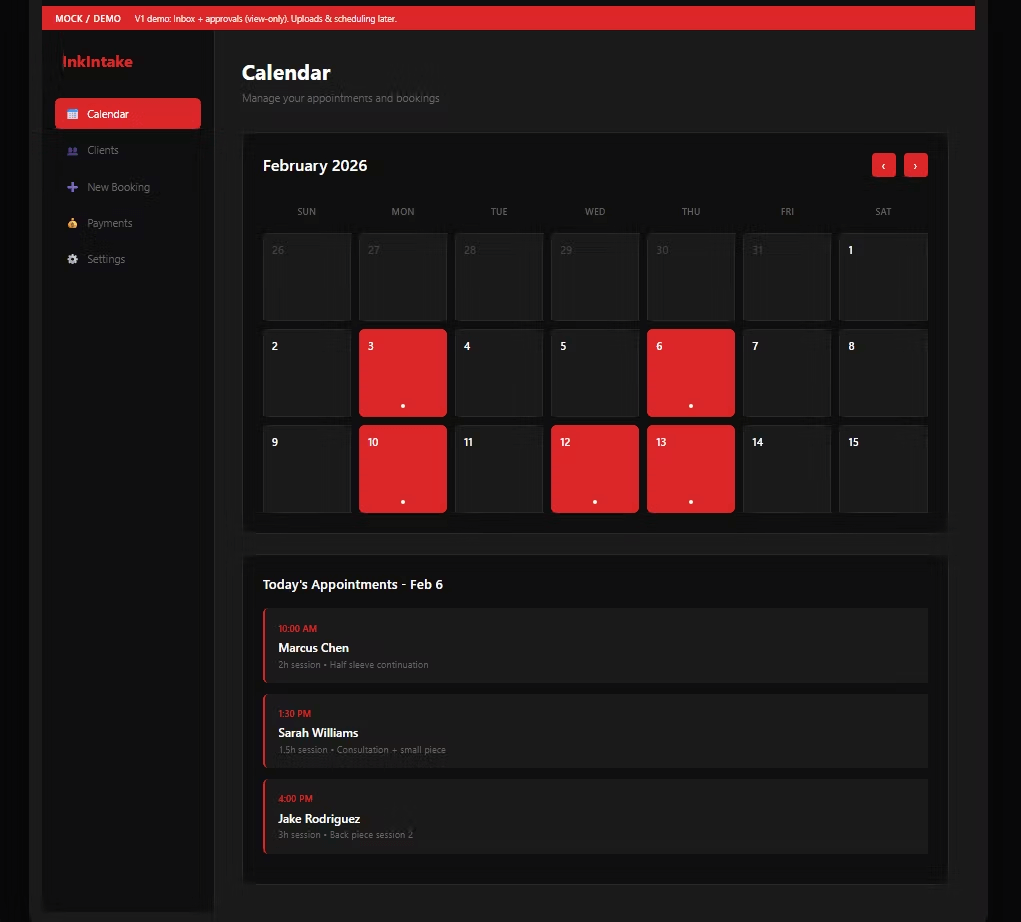Select February 6 booked day
The width and height of the screenshot is (1021, 922).
pyautogui.click(x=690, y=373)
